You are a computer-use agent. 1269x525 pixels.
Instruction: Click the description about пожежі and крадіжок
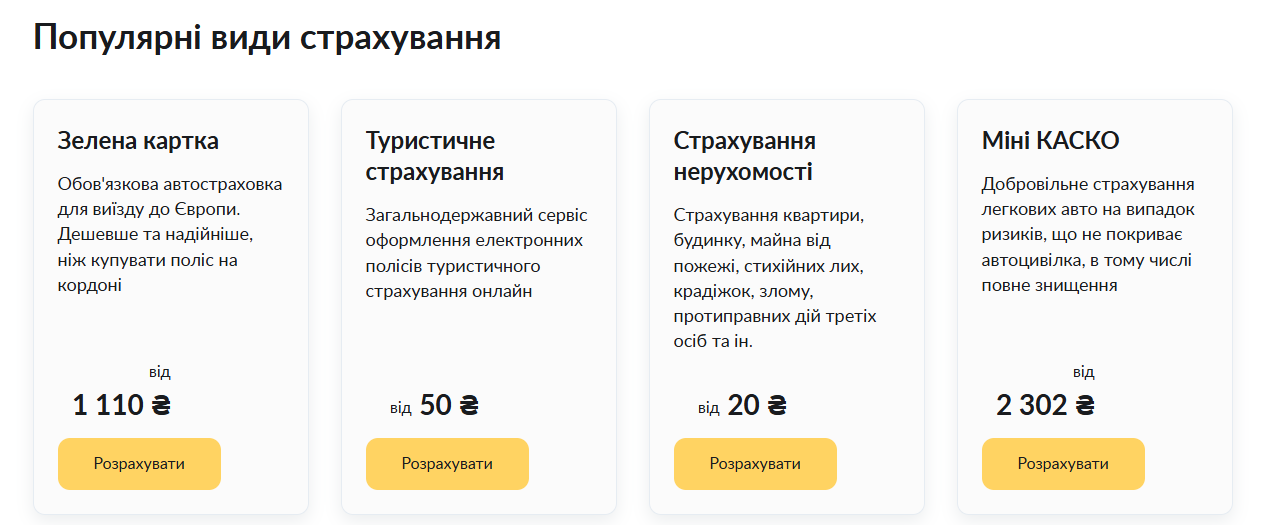(775, 278)
